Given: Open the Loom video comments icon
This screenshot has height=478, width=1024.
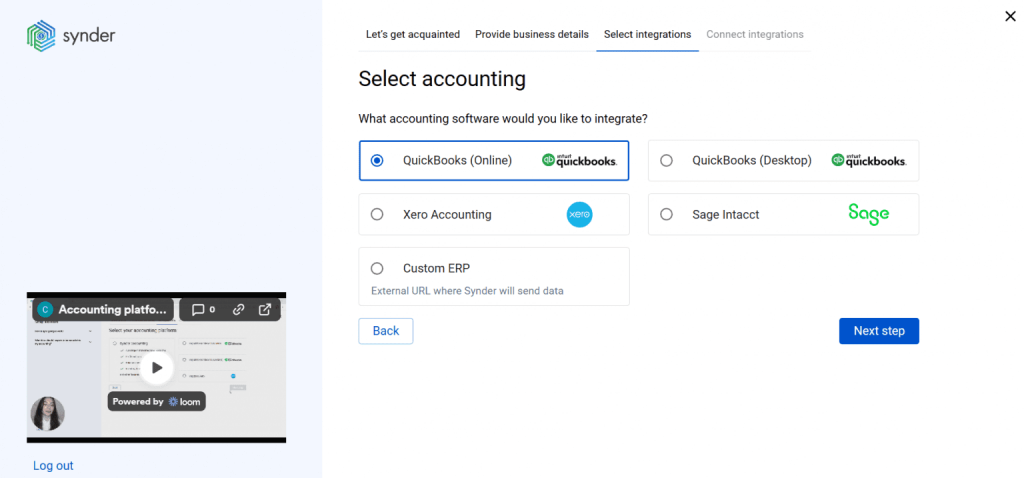Looking at the screenshot, I should click(x=204, y=310).
